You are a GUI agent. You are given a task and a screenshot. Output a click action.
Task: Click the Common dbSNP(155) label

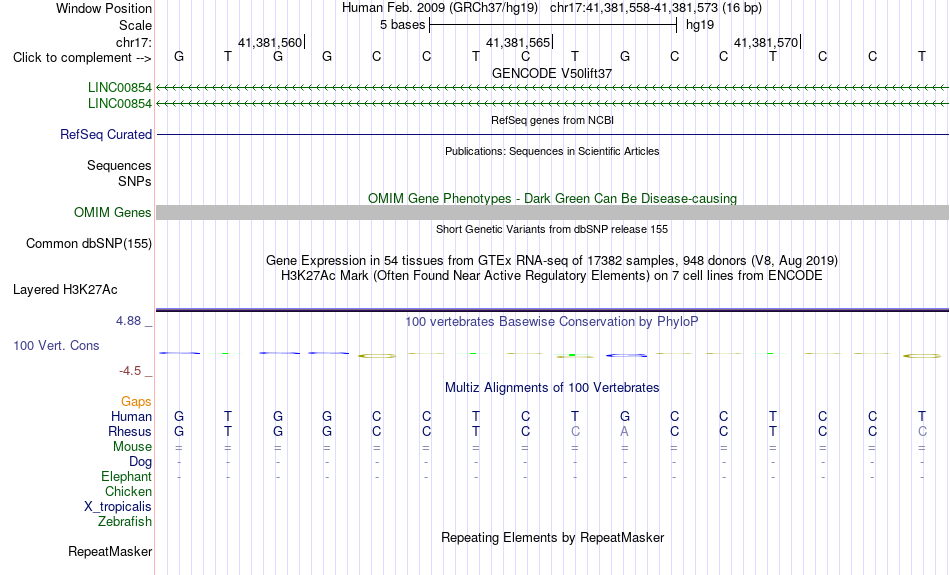[88, 244]
